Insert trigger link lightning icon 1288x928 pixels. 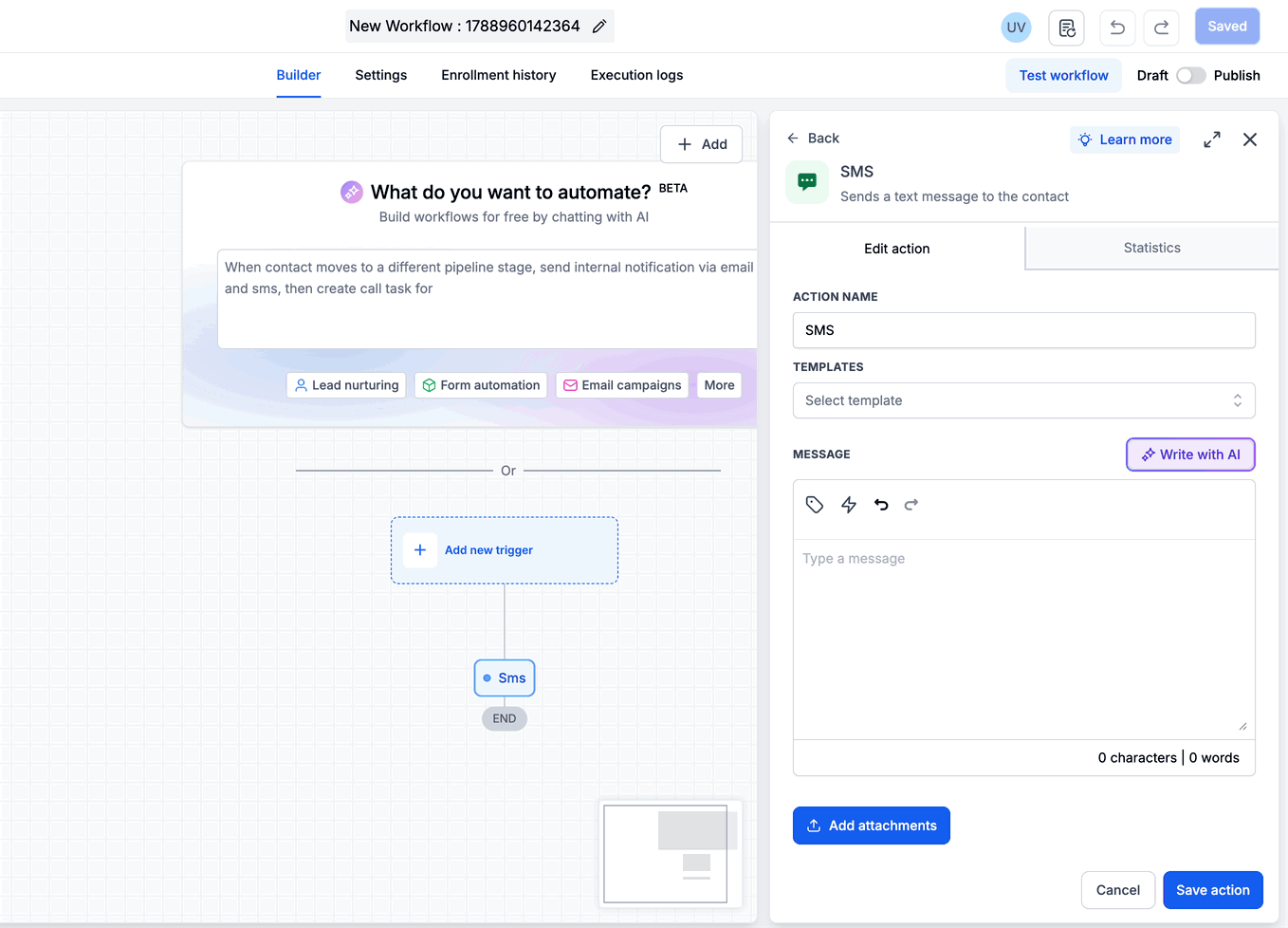point(849,505)
